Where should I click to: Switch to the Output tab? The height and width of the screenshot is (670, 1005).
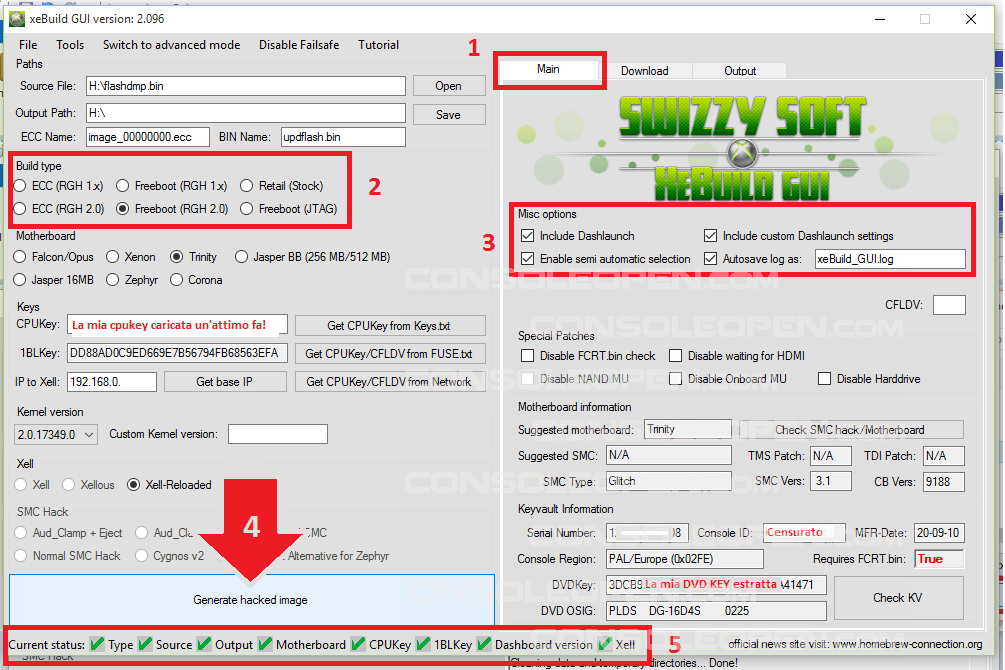tap(740, 71)
